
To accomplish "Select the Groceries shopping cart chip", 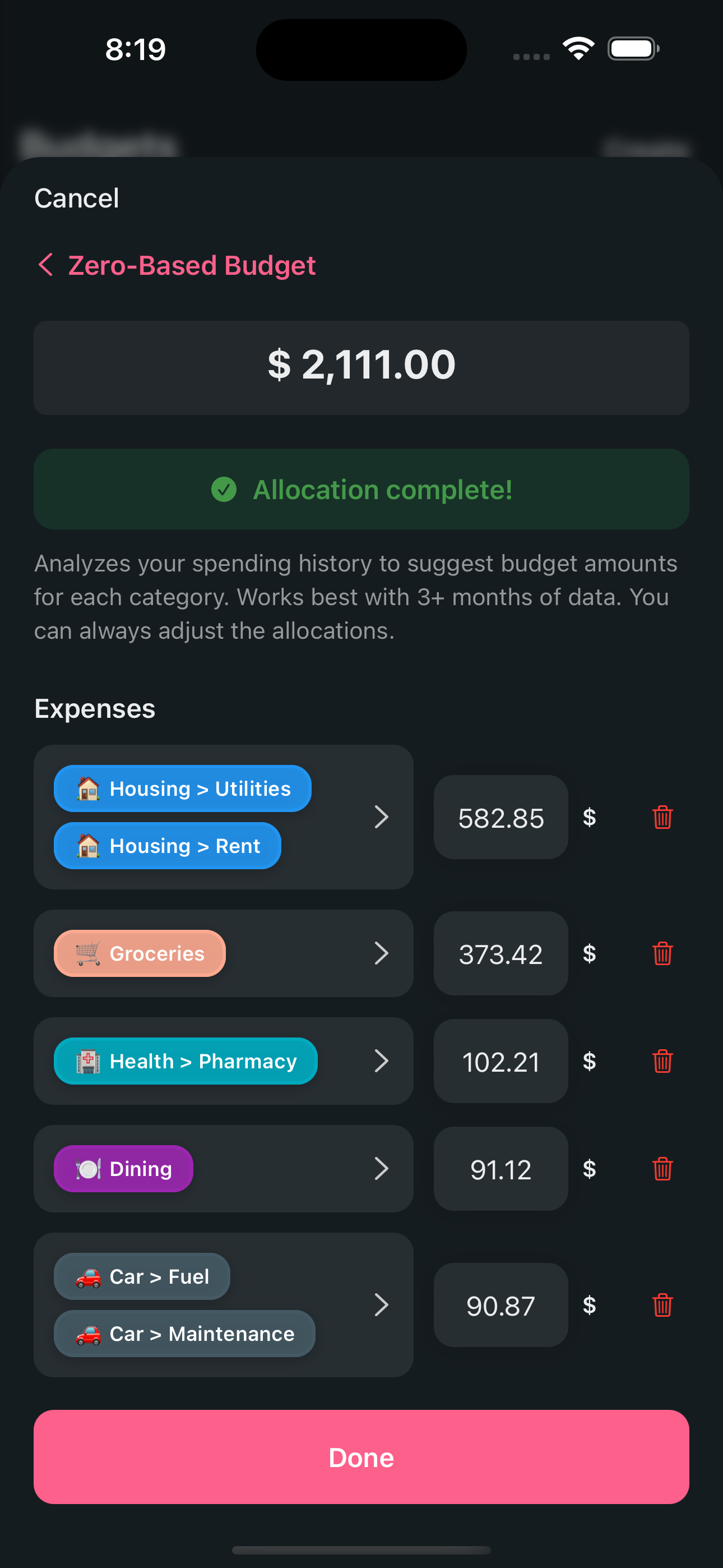I will (140, 954).
